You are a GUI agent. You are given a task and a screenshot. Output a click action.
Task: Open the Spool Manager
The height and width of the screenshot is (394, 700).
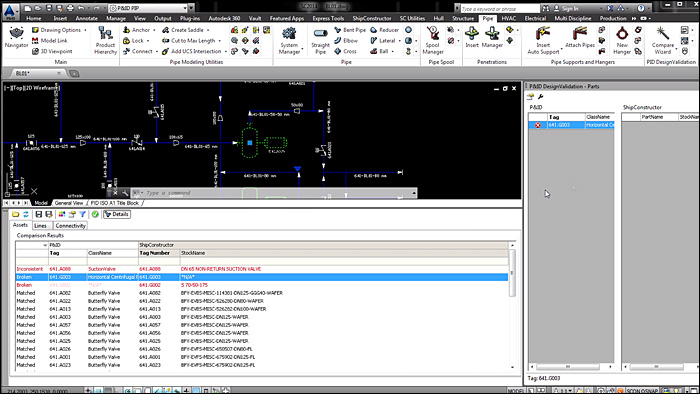433,40
